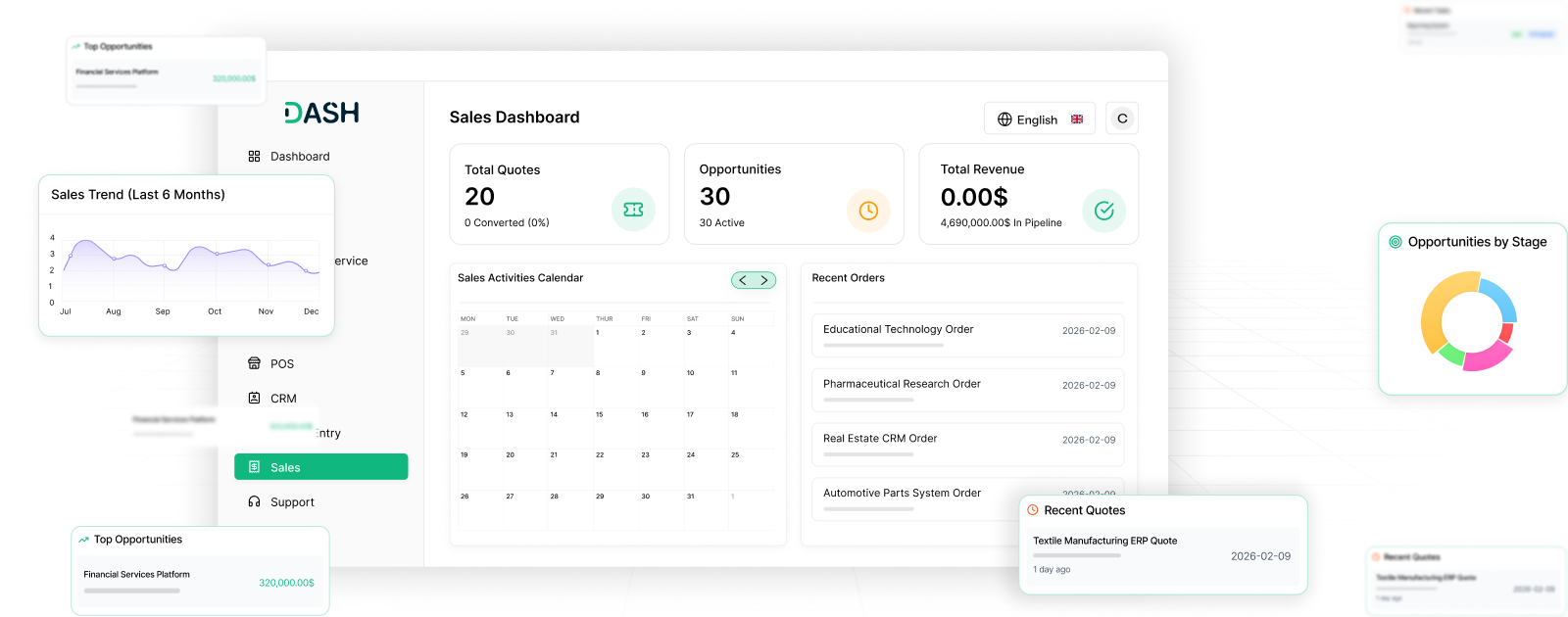
Task: Go to next month in calendar
Action: point(764,280)
